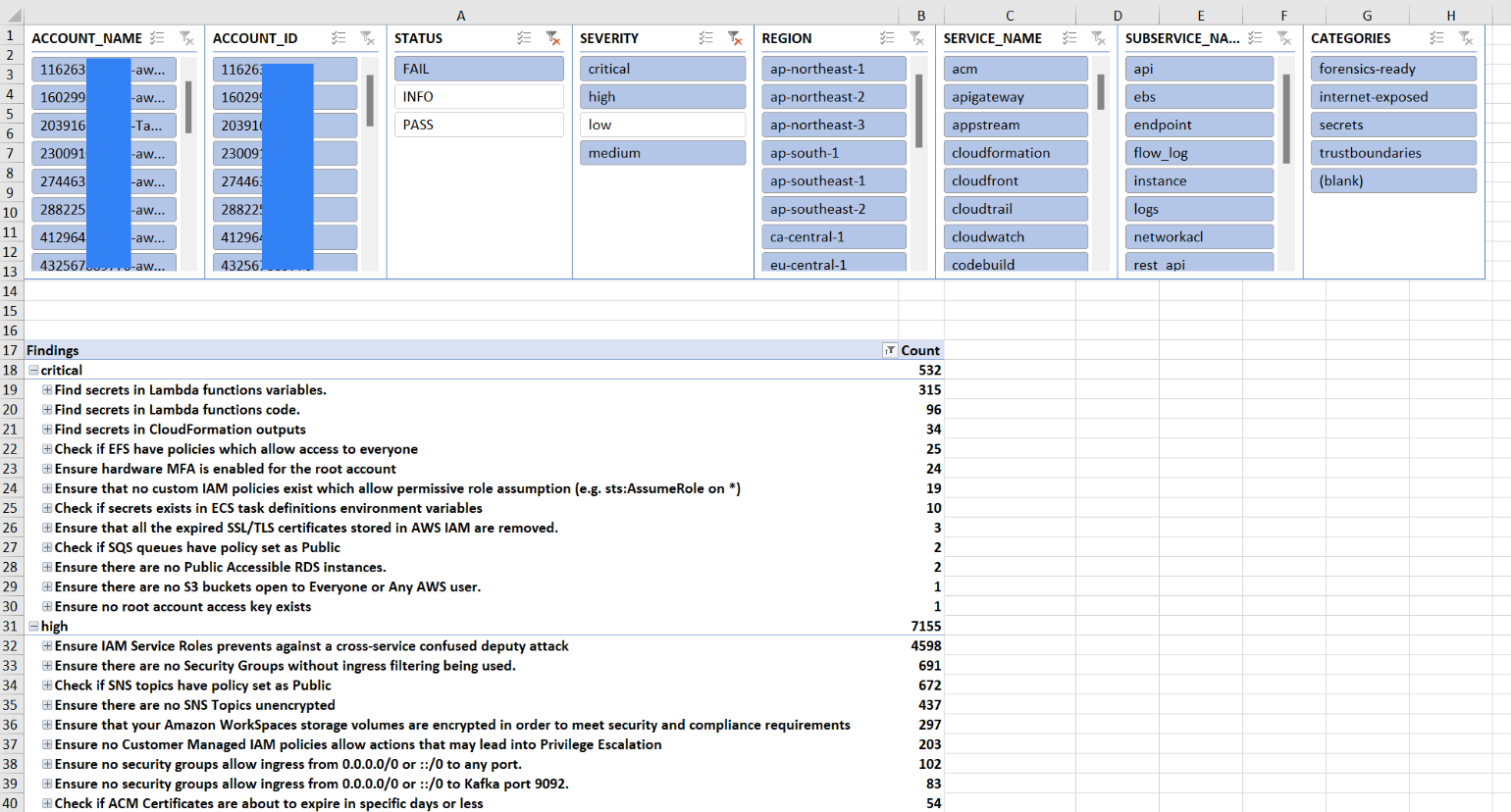This screenshot has width=1511, height=812.
Task: Click the clear filter icon on SEVERITY slicer
Action: [734, 38]
